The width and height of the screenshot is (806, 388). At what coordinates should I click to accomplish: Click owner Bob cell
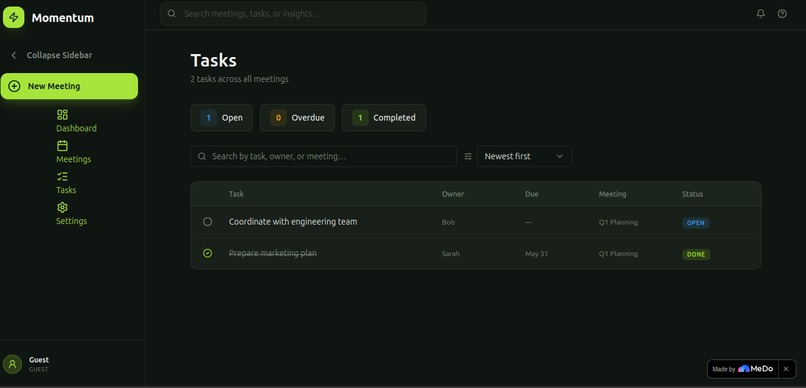(448, 223)
